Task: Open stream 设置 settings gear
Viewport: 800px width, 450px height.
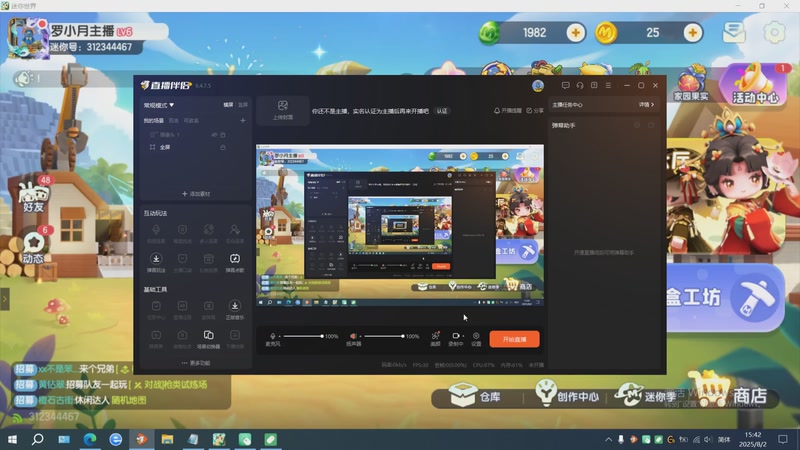Action: point(476,338)
